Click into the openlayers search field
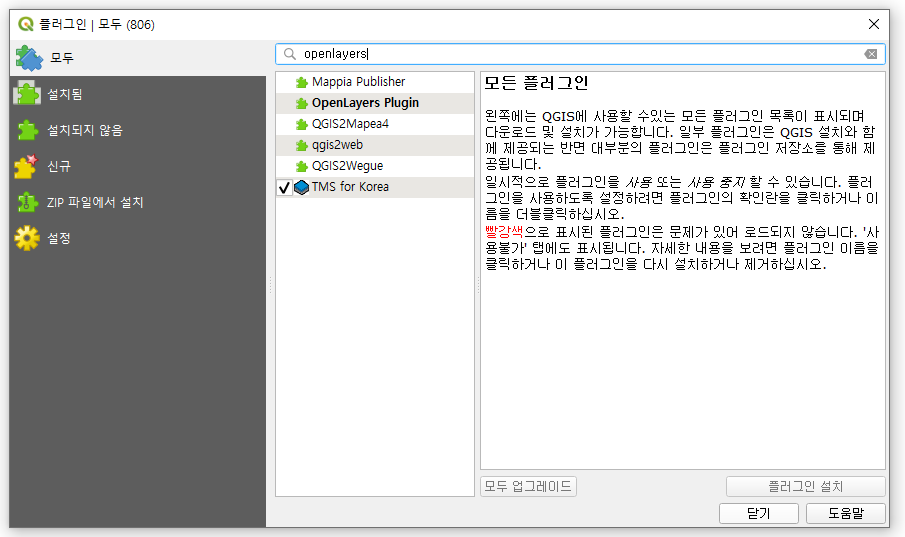This screenshot has width=905, height=537. click(580, 54)
